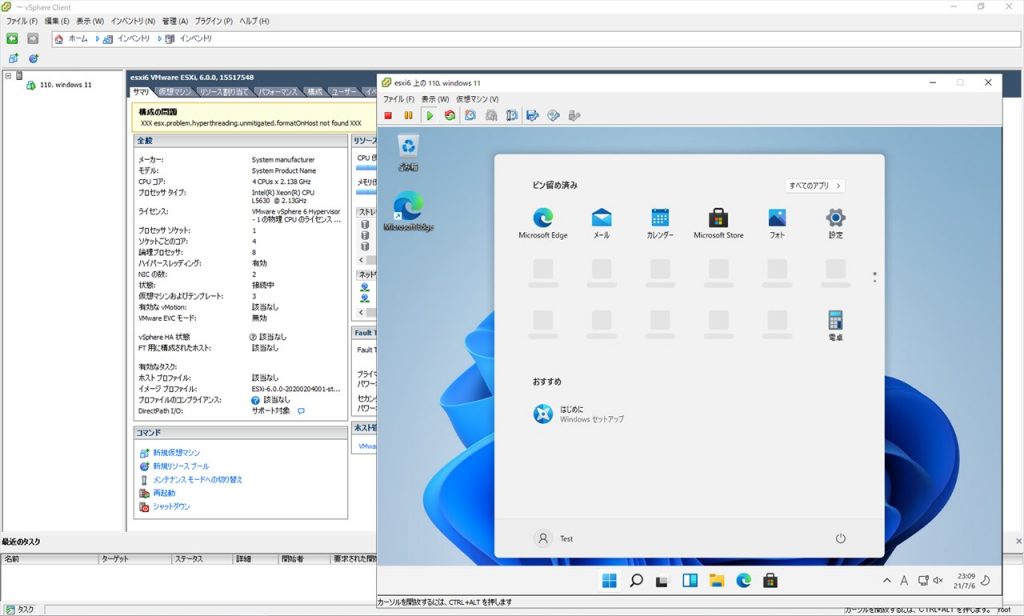Screen dimensions: 1024x616
Task: Open the Test user account in the Start menu
Action: pos(554,538)
